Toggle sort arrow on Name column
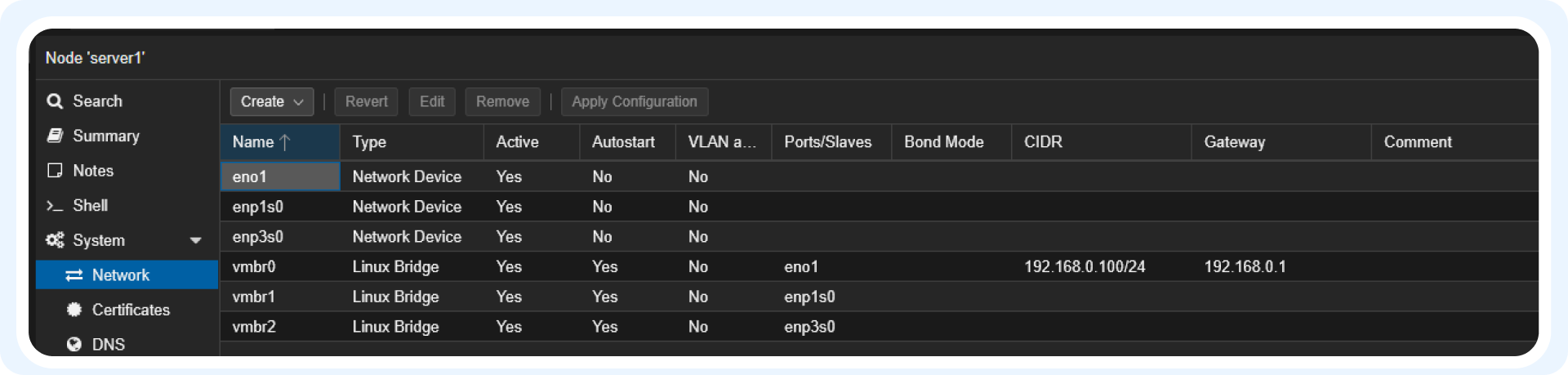 click(x=285, y=142)
